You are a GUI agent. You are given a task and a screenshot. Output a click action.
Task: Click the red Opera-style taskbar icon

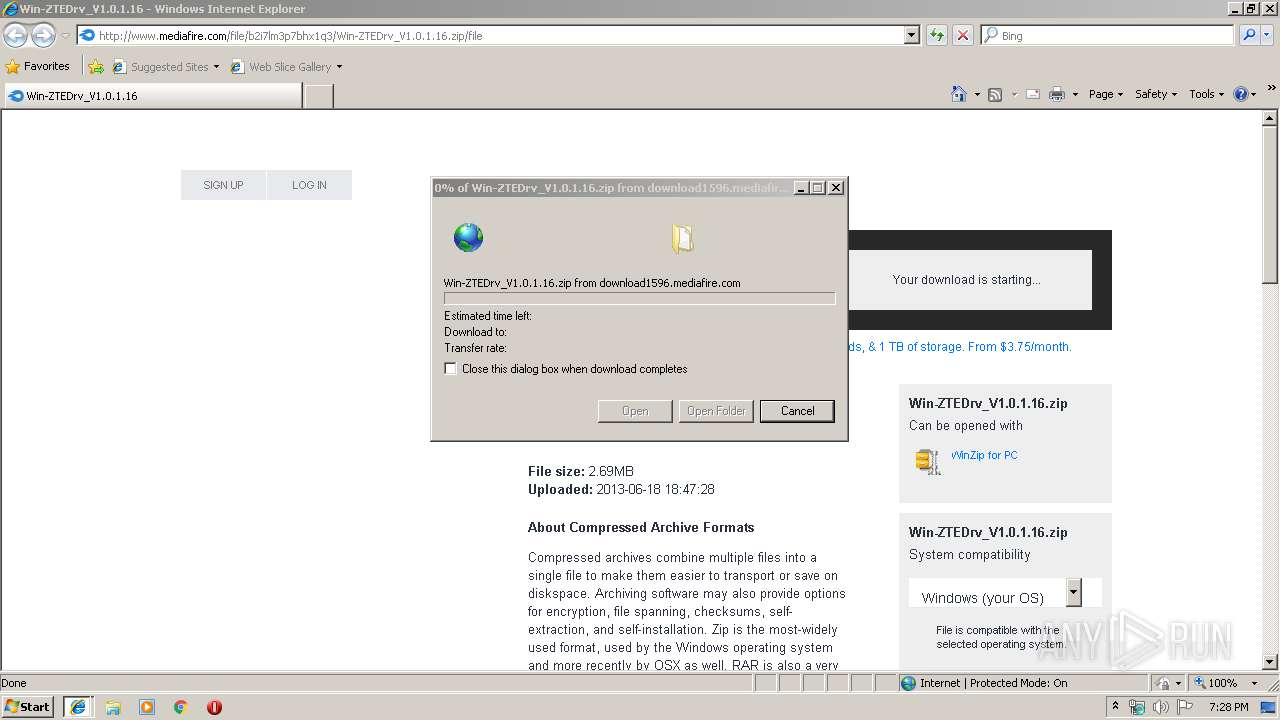tap(214, 707)
